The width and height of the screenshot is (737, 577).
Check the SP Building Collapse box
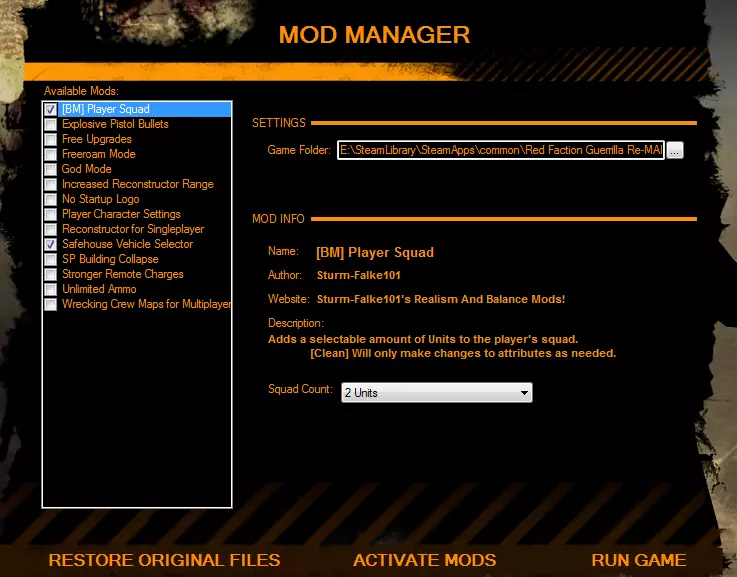51,260
